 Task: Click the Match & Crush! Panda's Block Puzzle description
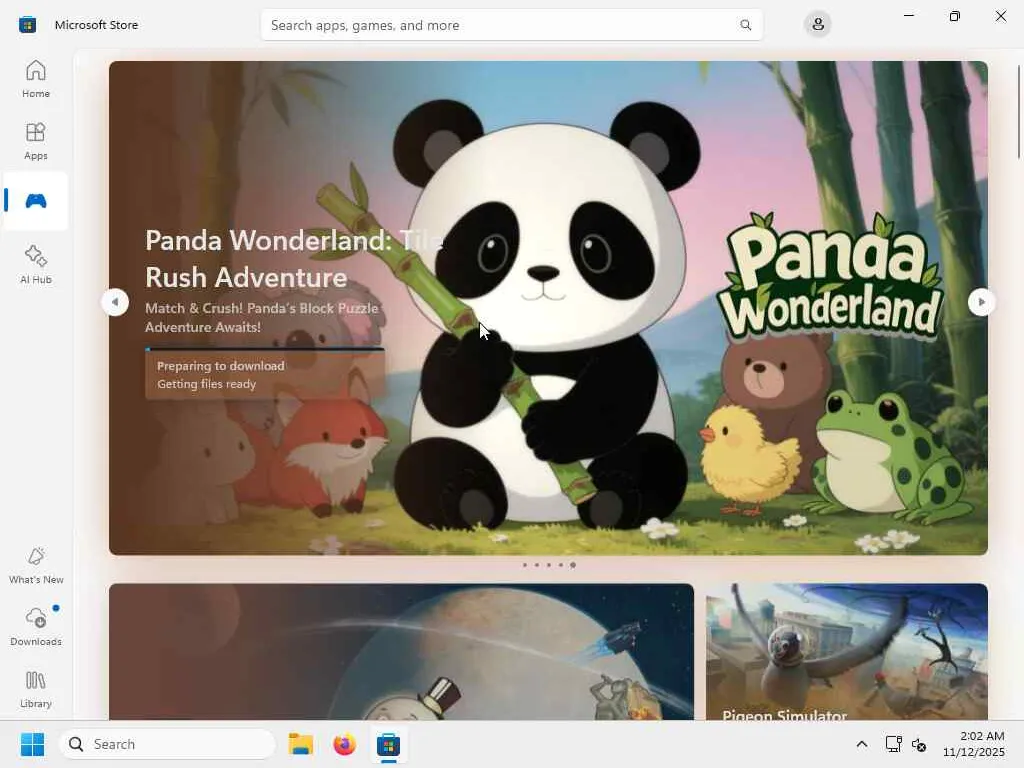coord(262,317)
